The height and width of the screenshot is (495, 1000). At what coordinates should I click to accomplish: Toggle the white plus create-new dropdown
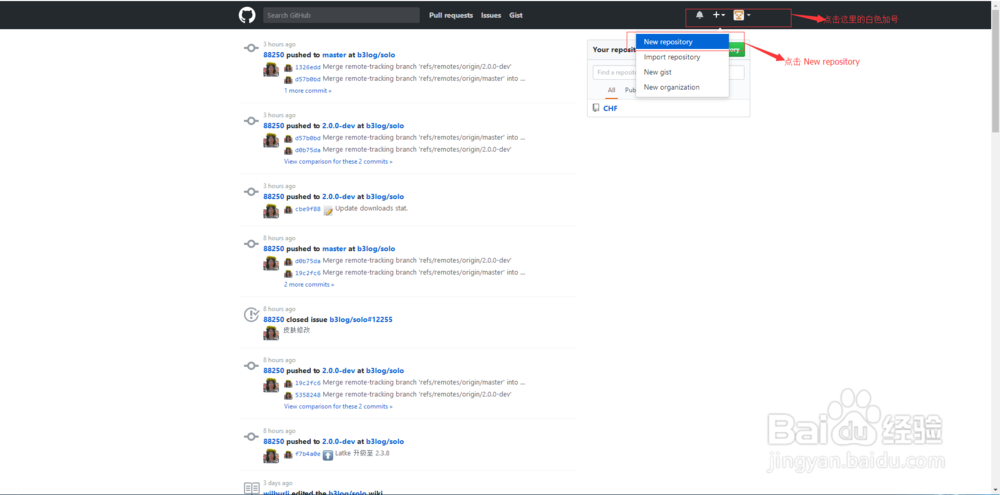pyautogui.click(x=719, y=15)
